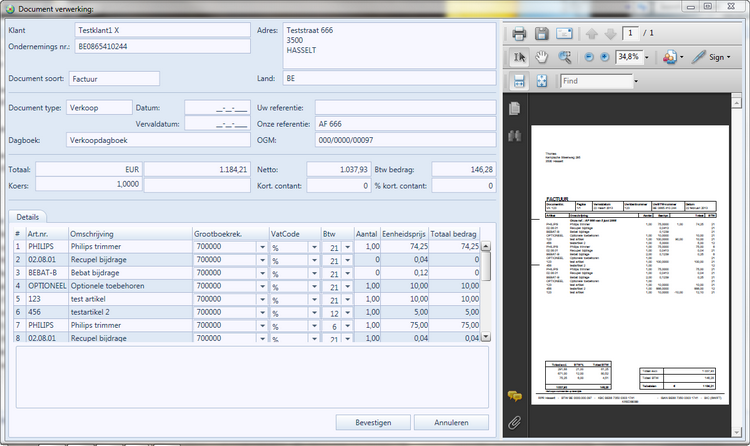Click the Kort. contant field
Image resolution: width=750 pixels, height=446 pixels.
(339, 186)
